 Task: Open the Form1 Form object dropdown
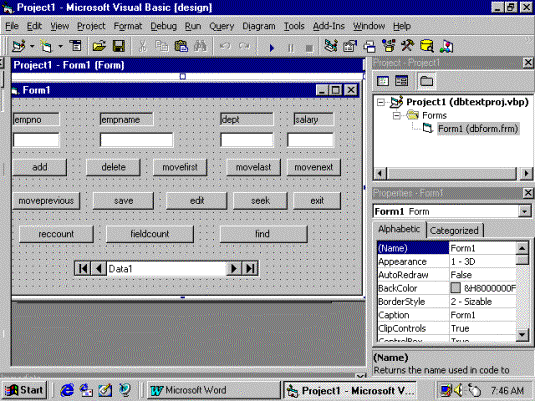point(524,212)
